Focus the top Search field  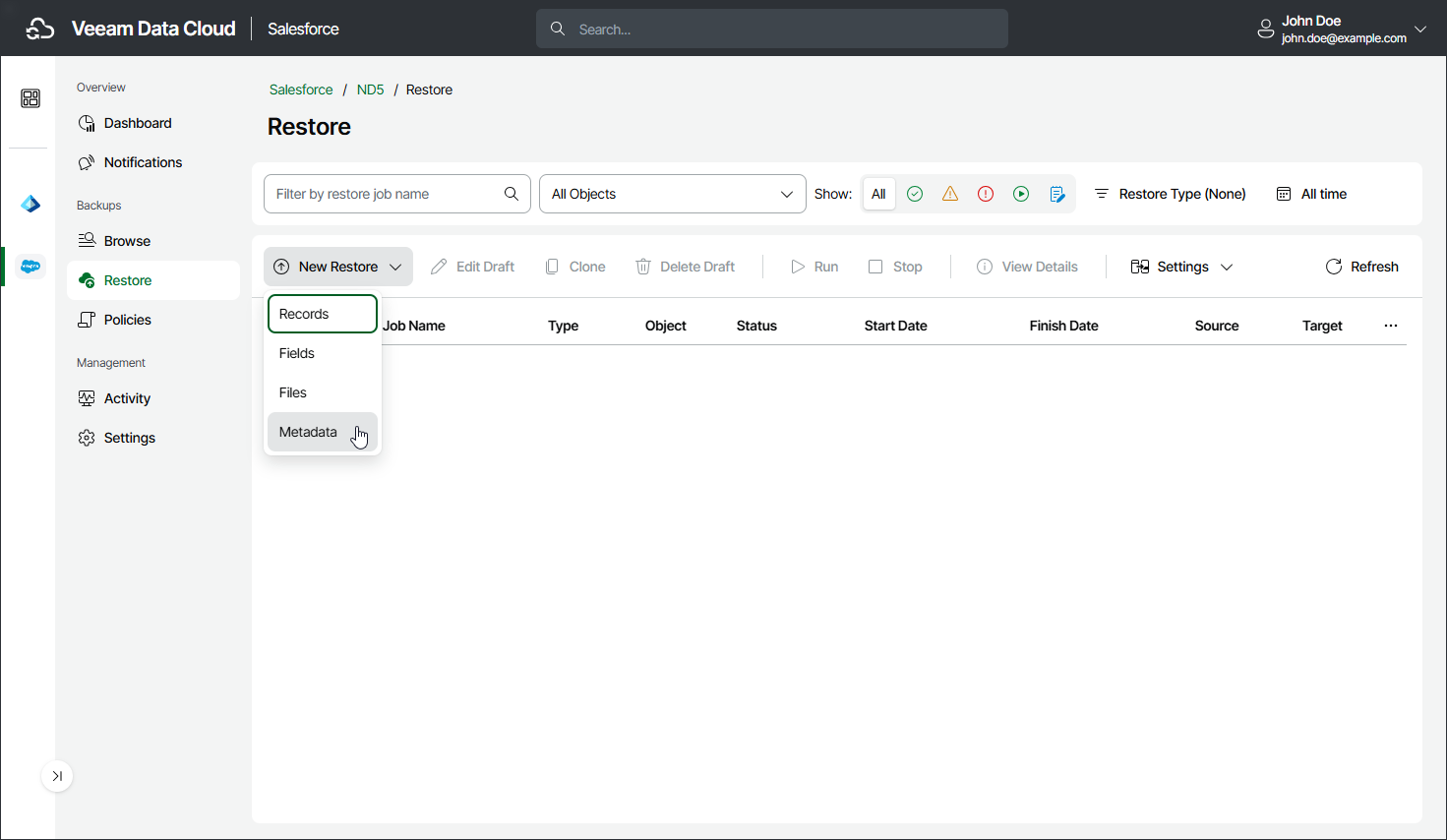(x=772, y=30)
